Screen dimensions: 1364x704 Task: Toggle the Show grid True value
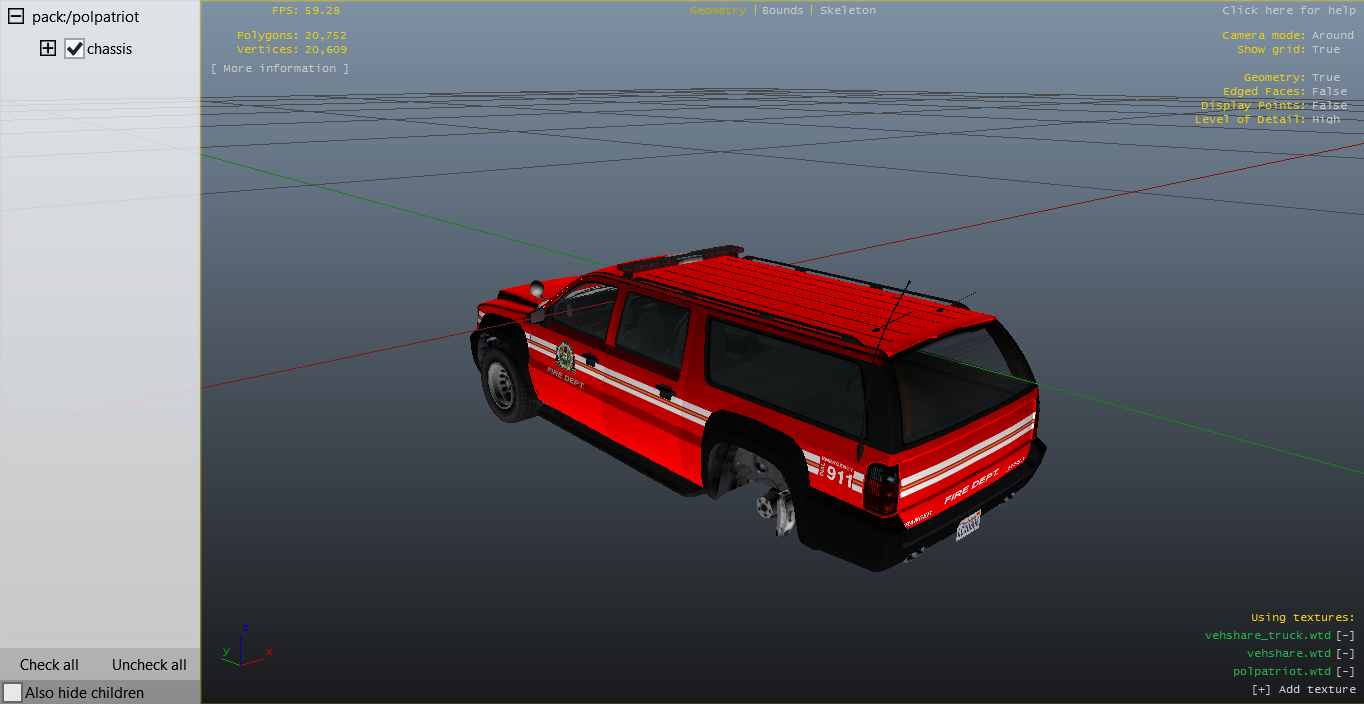pyautogui.click(x=1326, y=49)
